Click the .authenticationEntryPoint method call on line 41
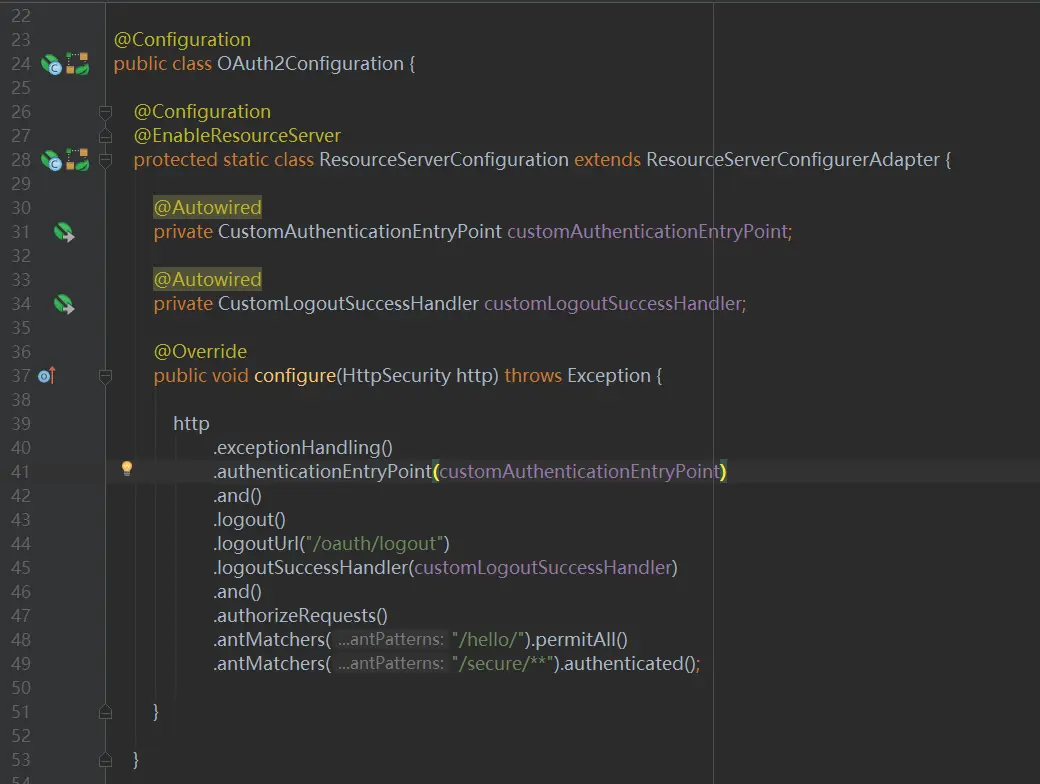The image size is (1040, 784). 322,472
